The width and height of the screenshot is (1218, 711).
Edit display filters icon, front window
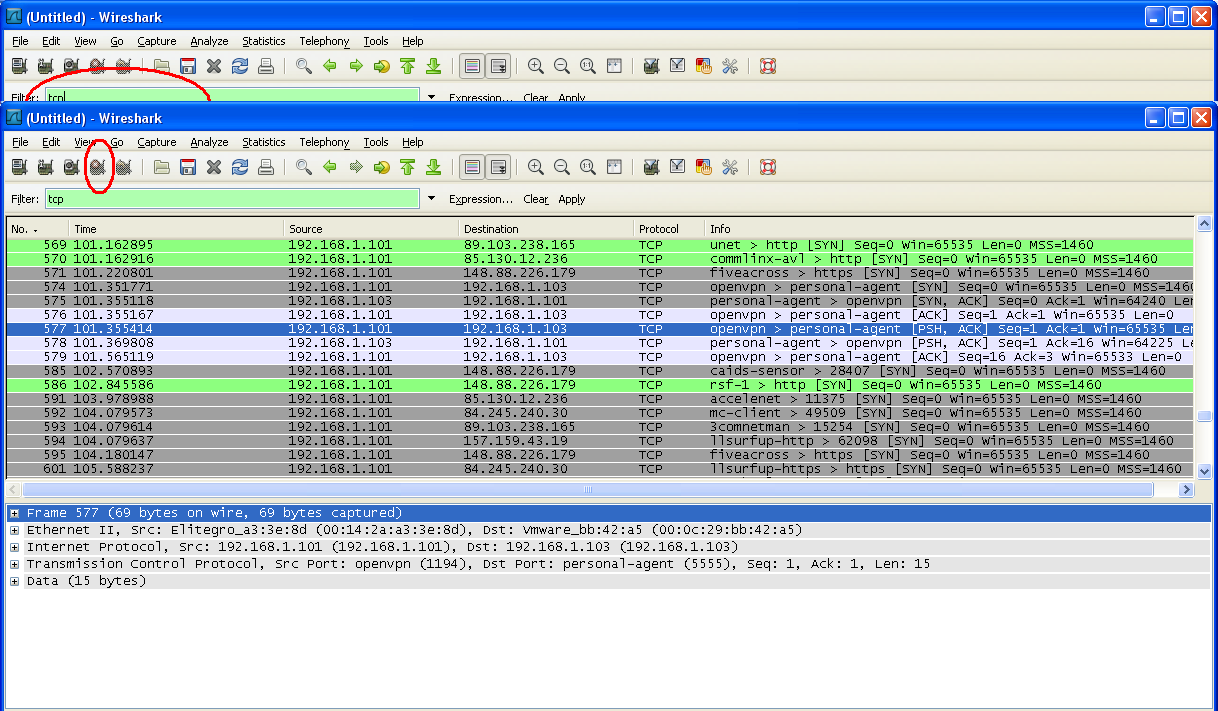pos(678,167)
